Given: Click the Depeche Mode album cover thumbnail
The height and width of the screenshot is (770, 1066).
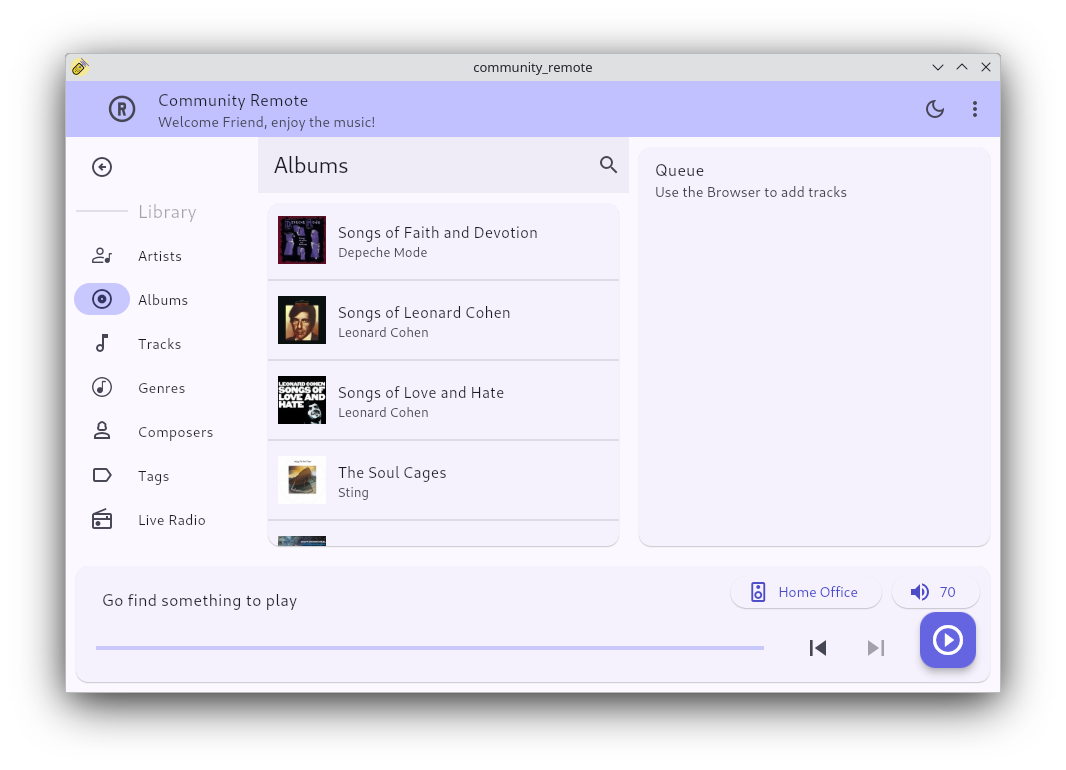Looking at the screenshot, I should [x=302, y=240].
